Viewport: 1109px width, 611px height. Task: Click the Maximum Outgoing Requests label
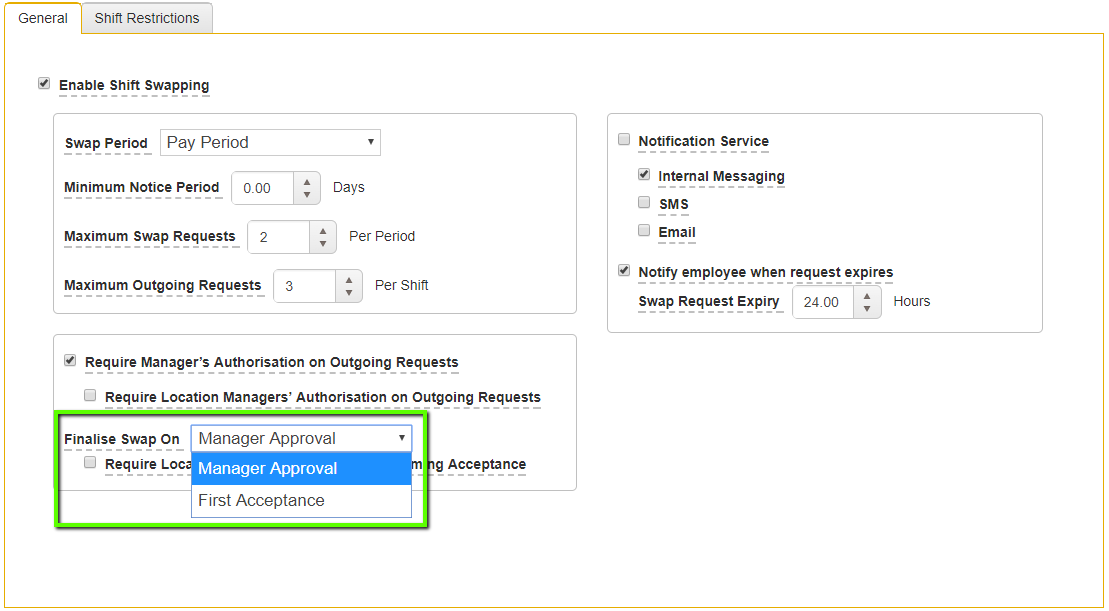163,286
